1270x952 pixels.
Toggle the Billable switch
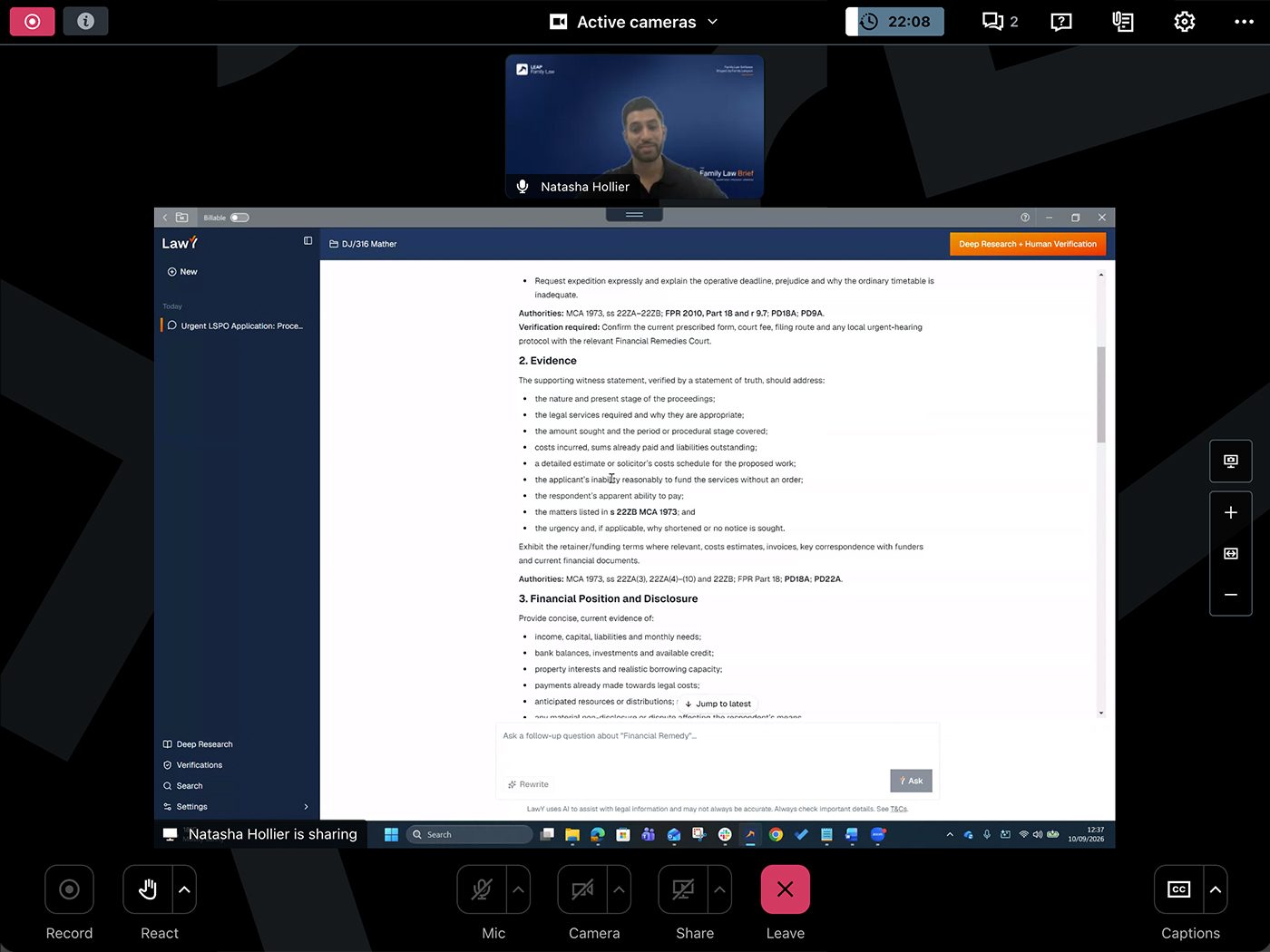pos(239,218)
